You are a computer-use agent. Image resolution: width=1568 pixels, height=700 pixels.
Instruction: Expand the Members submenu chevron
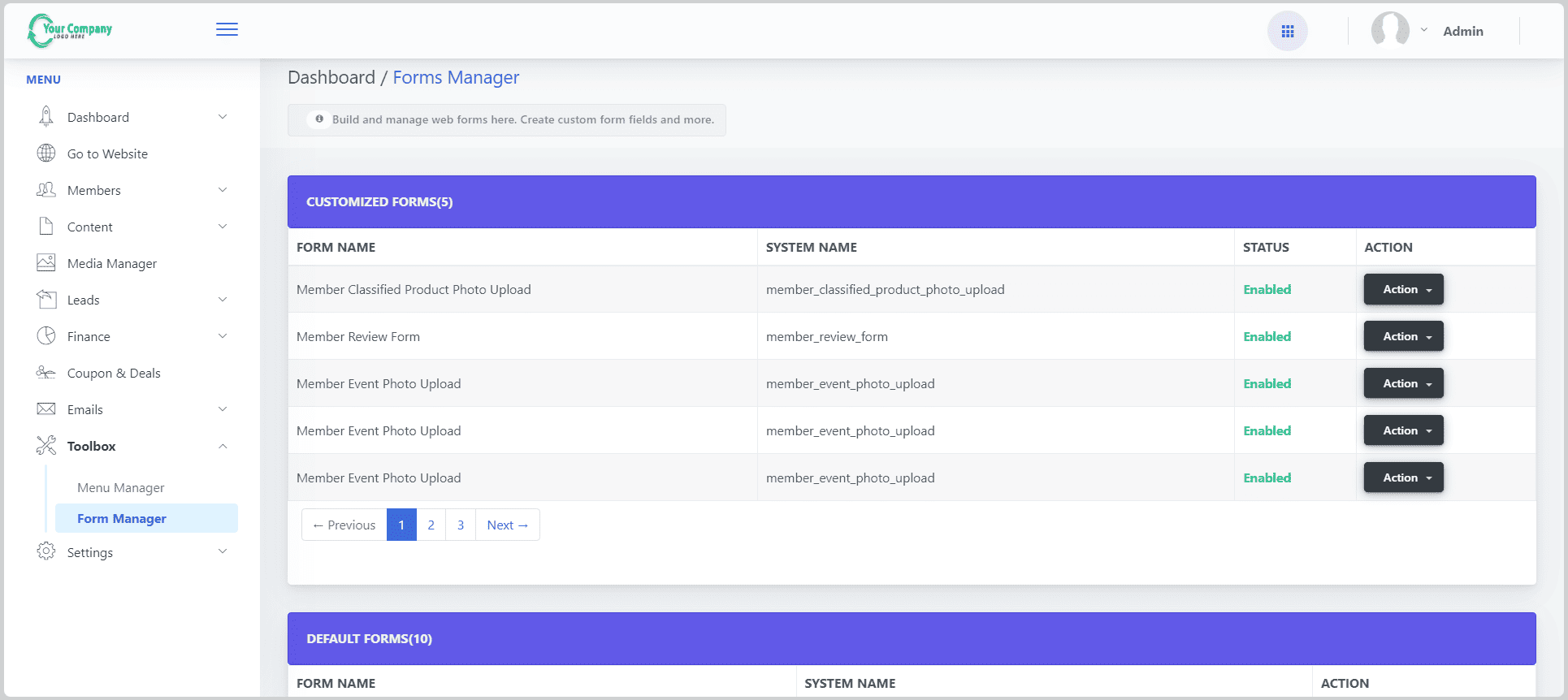(x=222, y=190)
